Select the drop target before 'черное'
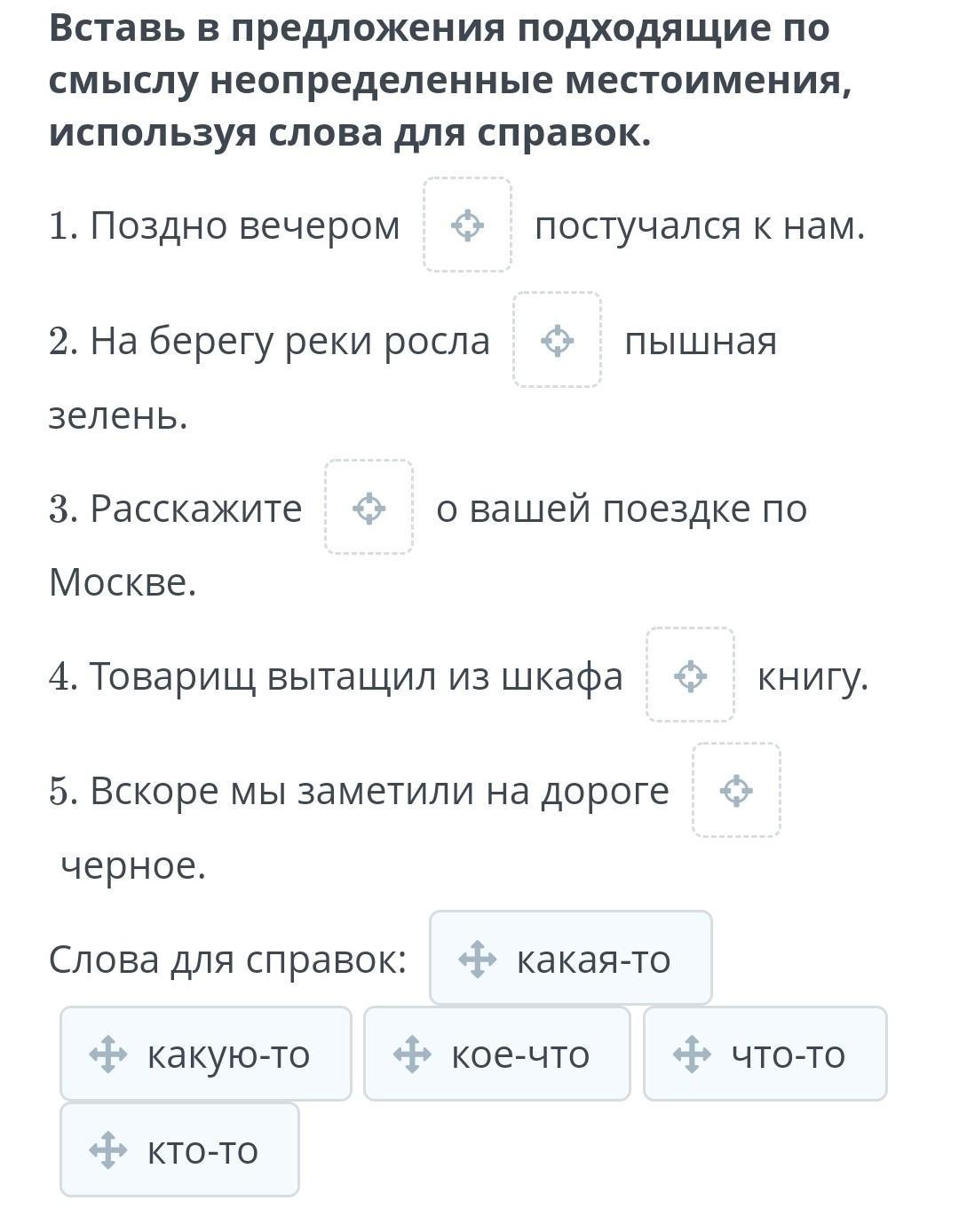Image resolution: width=959 pixels, height=1232 pixels. [x=736, y=790]
